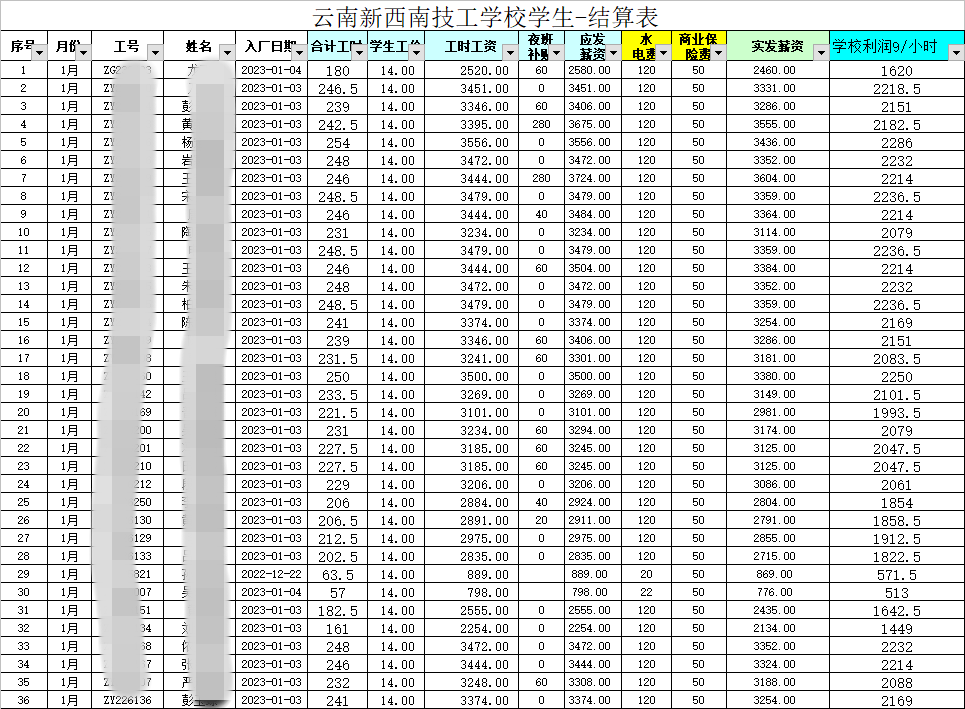Select the employee ID cell ZY226136
The height and width of the screenshot is (709, 965).
coord(127,700)
